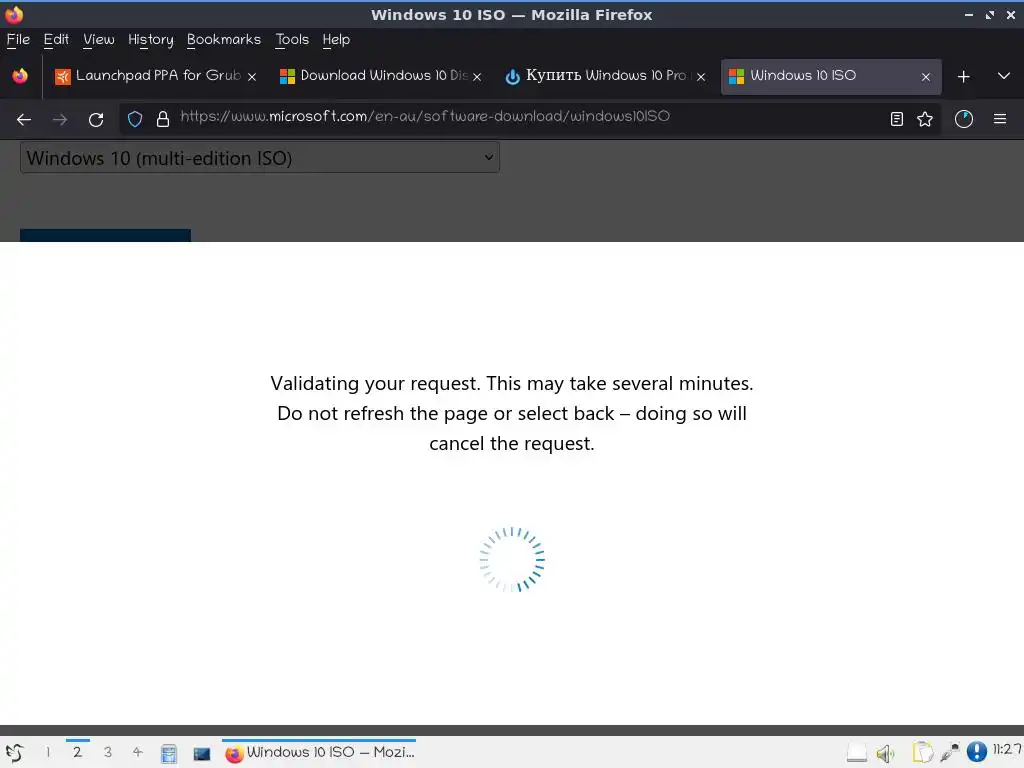
Task: Click the circular icon beside the bookmark star
Action: 964,119
